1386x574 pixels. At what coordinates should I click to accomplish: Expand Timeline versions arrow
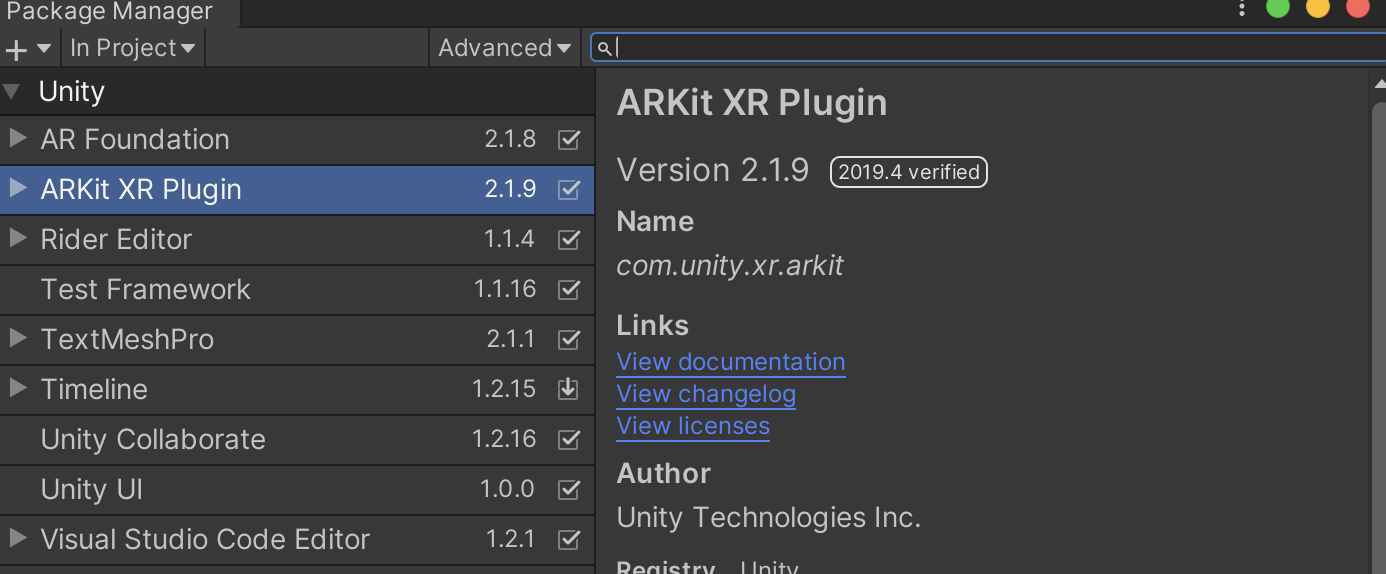(x=17, y=388)
